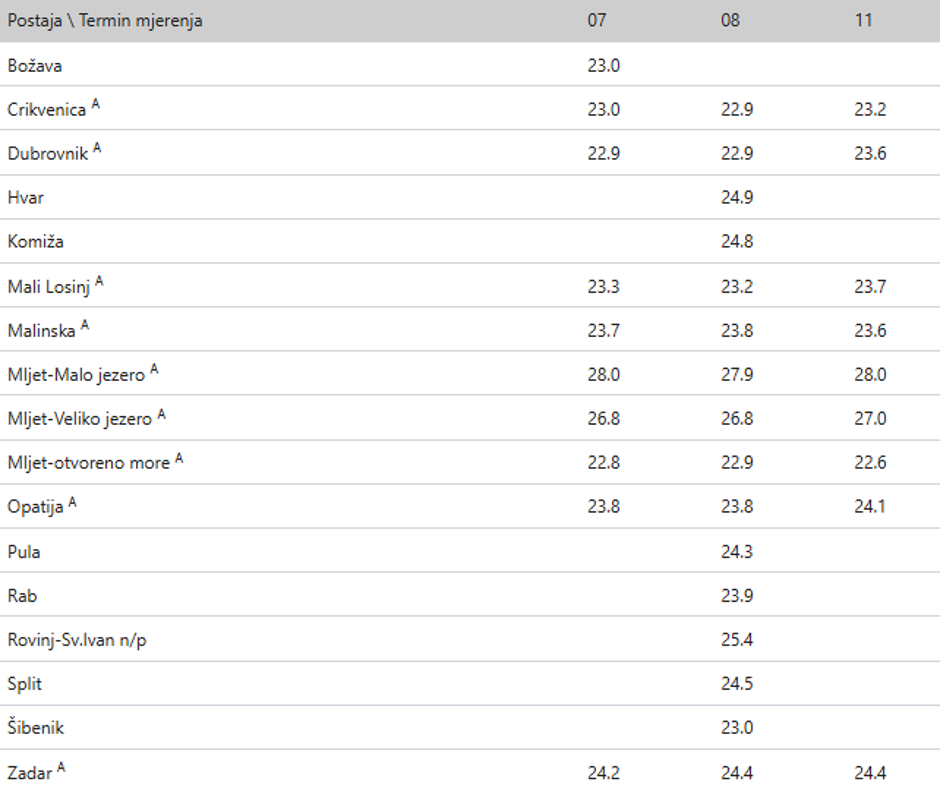The image size is (940, 788).
Task: Click the superscript A next to Zadar
Action: [62, 766]
